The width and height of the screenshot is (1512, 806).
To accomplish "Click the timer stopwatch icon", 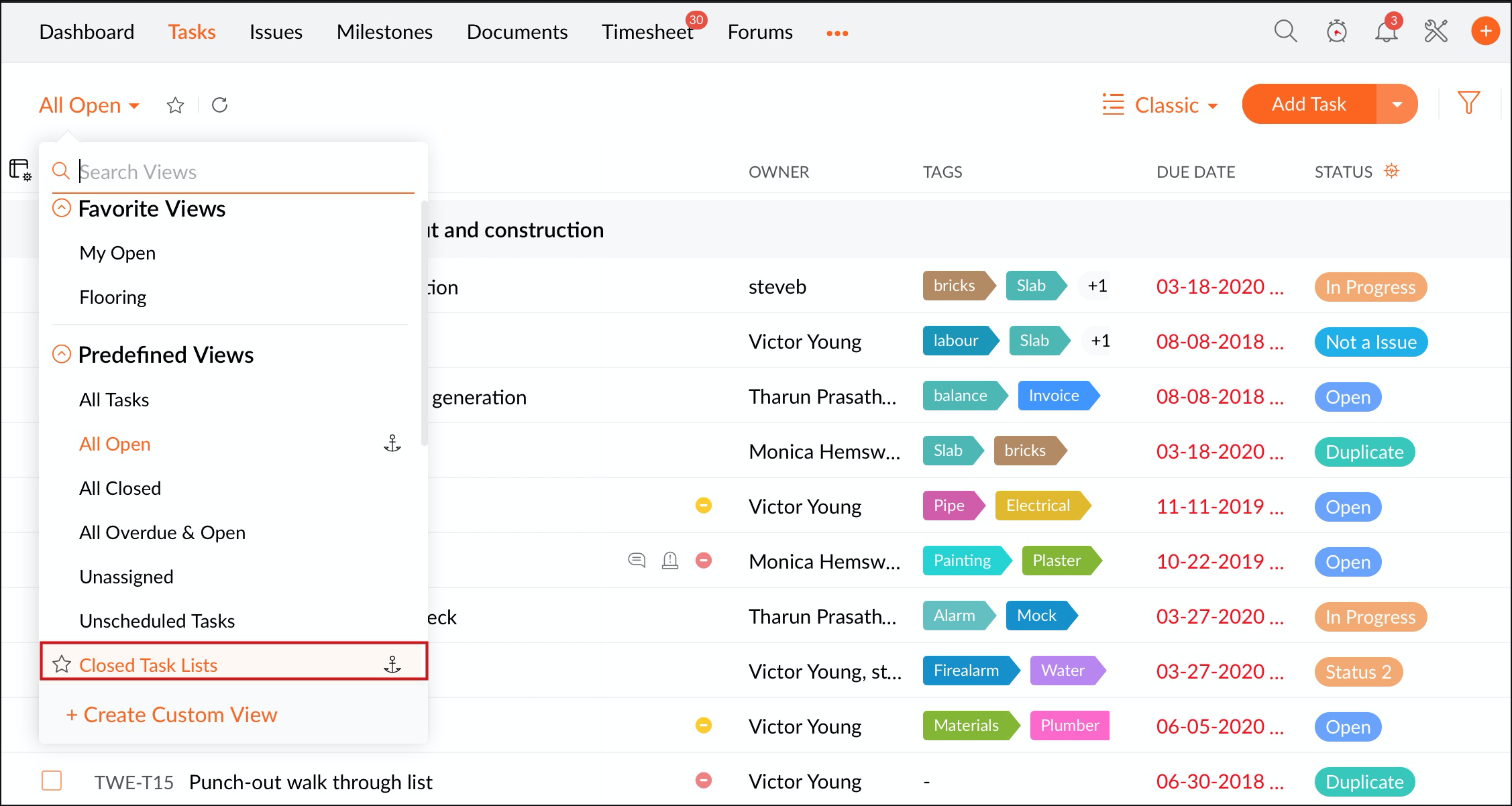I will [x=1336, y=32].
